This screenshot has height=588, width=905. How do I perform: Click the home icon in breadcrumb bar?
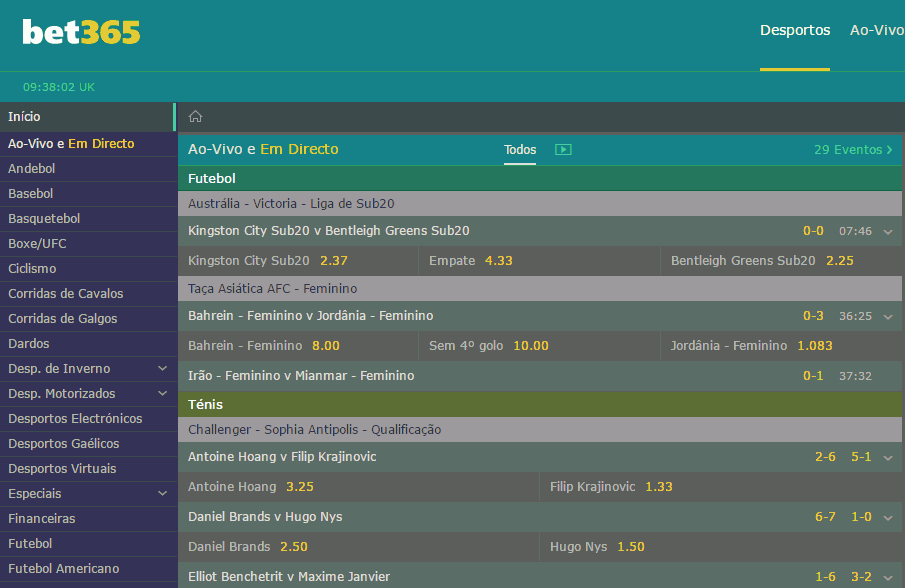pos(196,117)
